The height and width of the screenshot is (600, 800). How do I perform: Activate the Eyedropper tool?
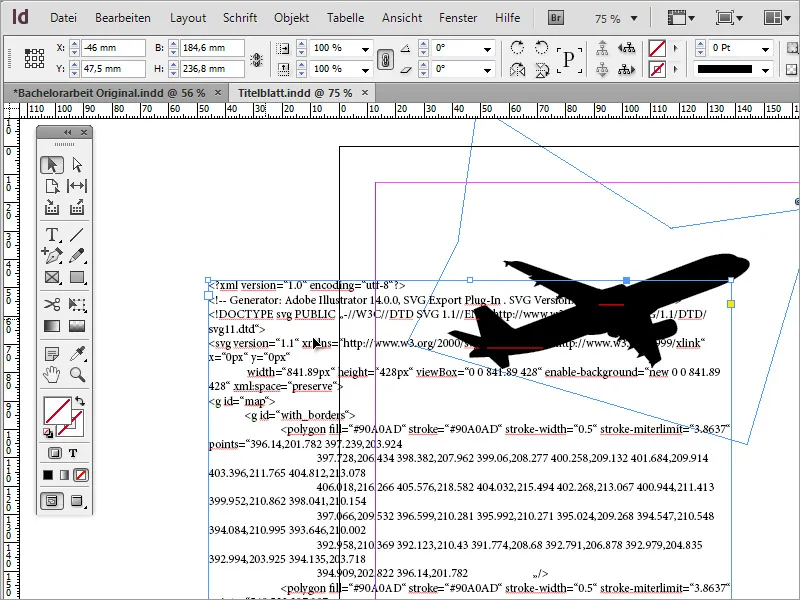(77, 353)
